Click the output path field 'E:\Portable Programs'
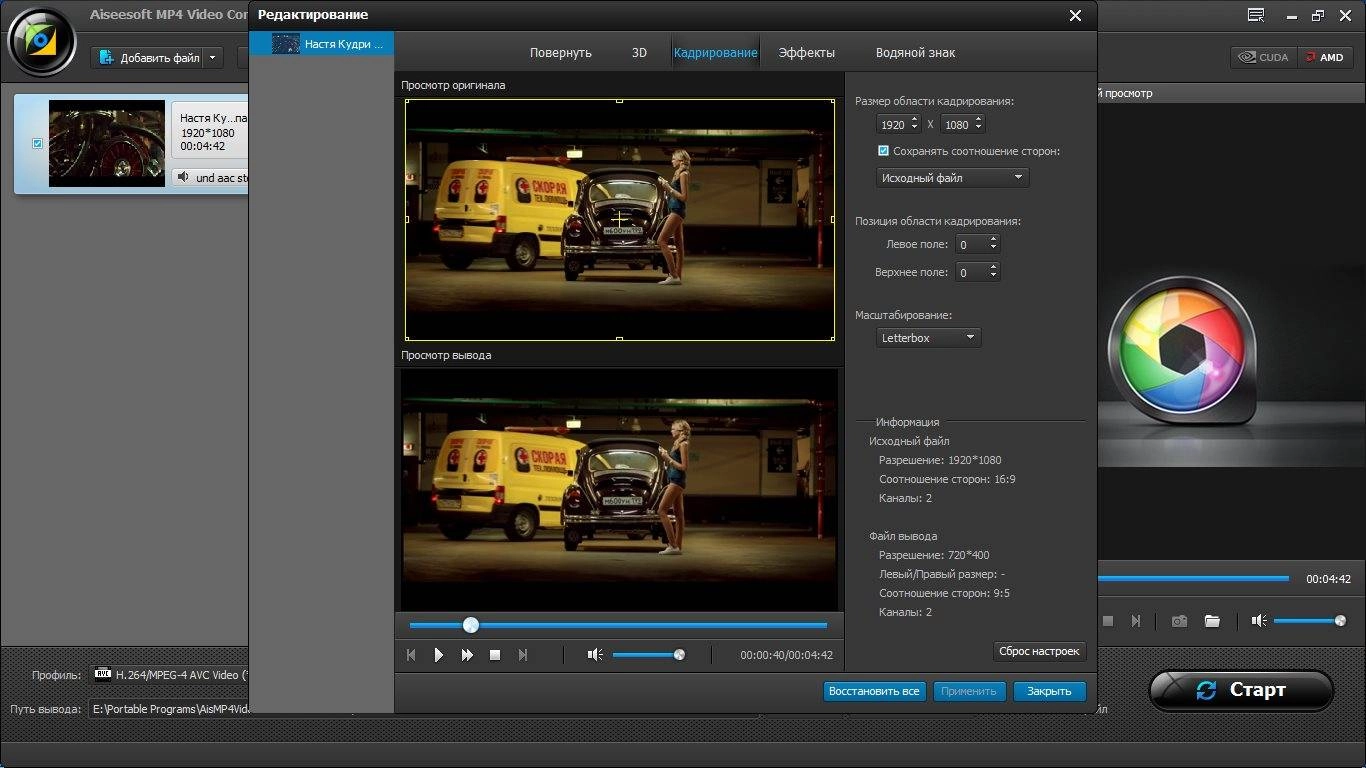Viewport: 1366px width, 768px height. click(168, 709)
